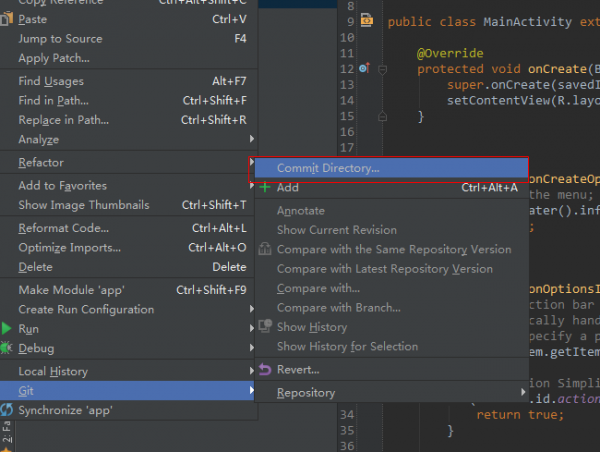Click the Show History clock icon
This screenshot has height=452, width=600.
tap(265, 327)
